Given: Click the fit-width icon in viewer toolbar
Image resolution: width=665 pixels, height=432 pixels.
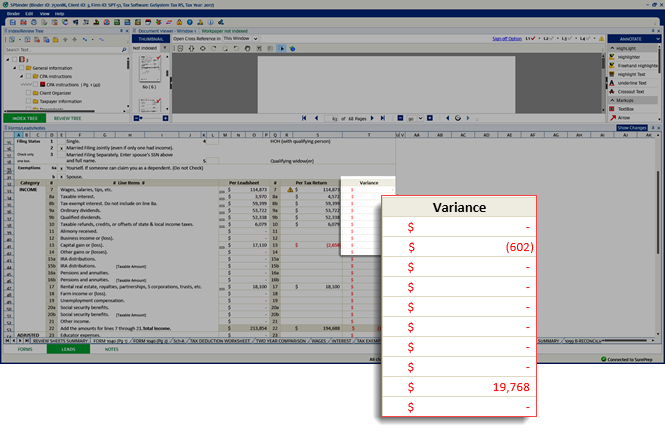Looking at the screenshot, I should point(203,48).
